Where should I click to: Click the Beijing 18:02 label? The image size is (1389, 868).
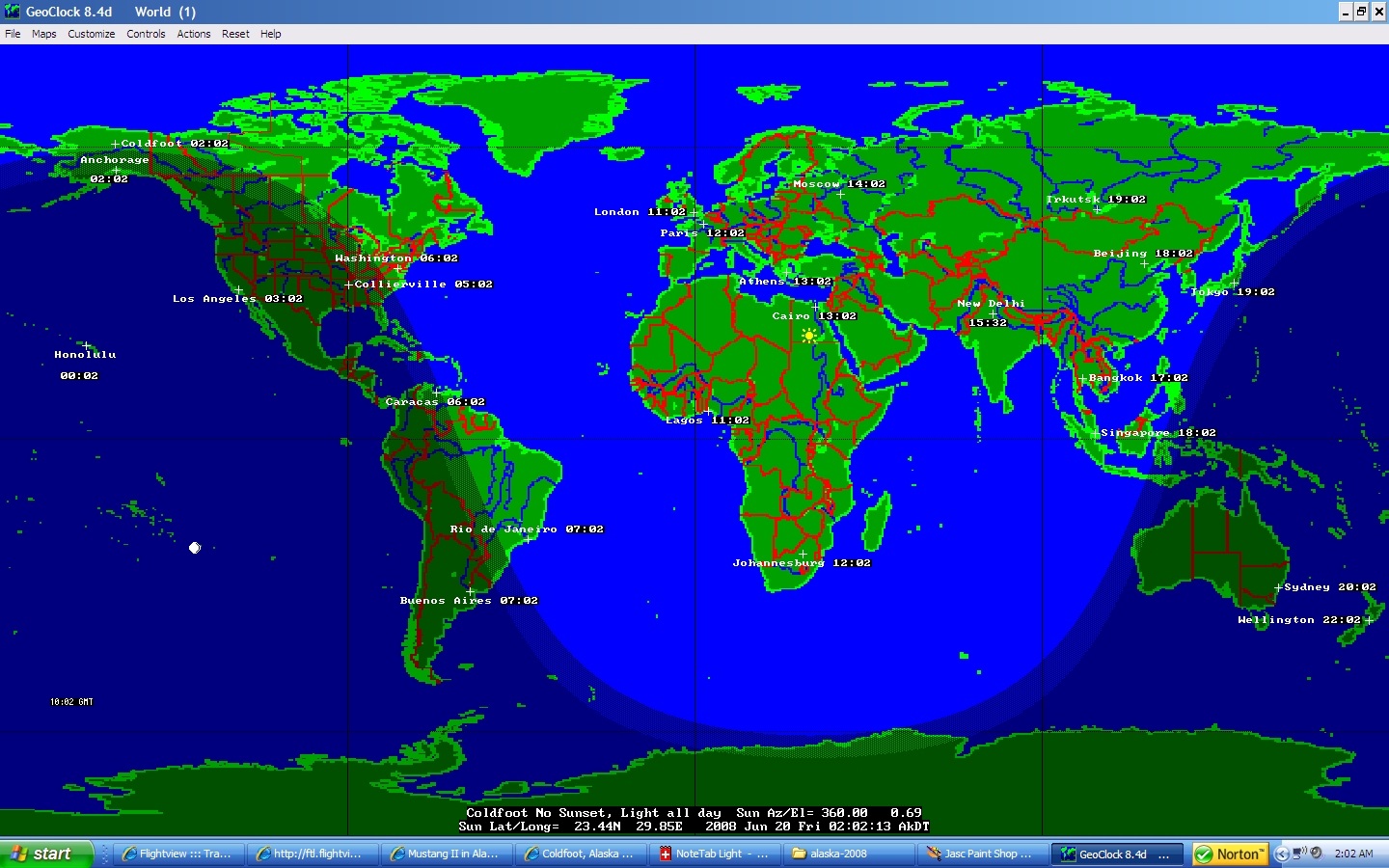pos(1143,254)
